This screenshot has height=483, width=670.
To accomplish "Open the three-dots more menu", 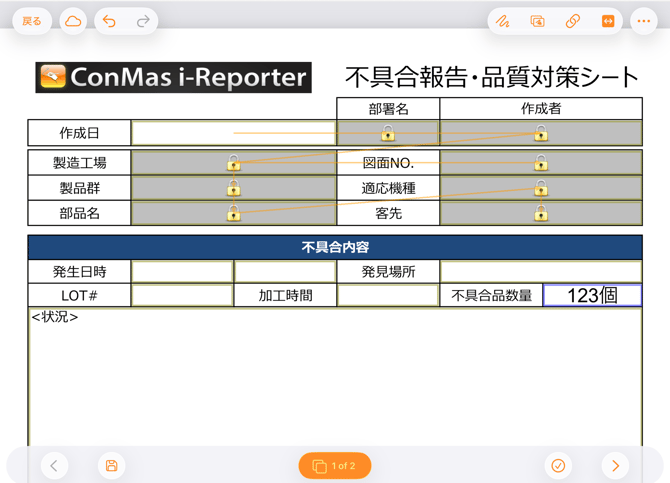I will (643, 21).
